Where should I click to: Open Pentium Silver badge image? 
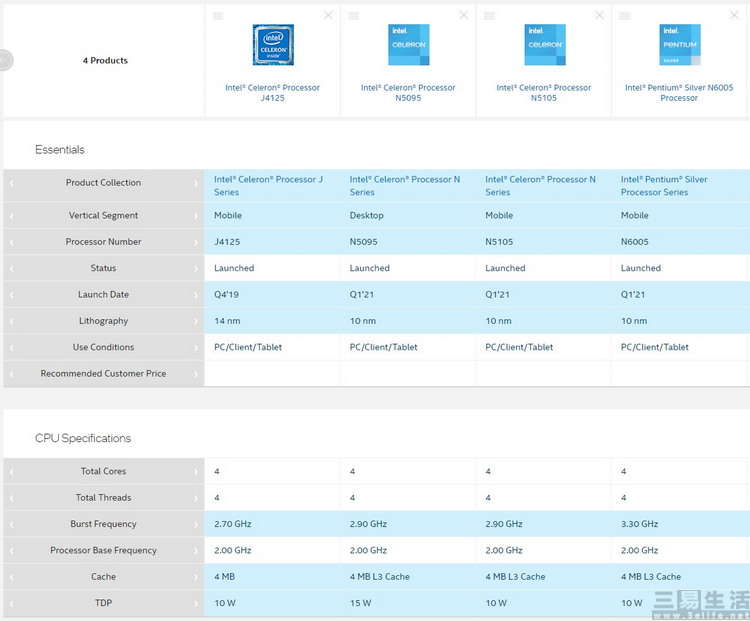tap(680, 44)
